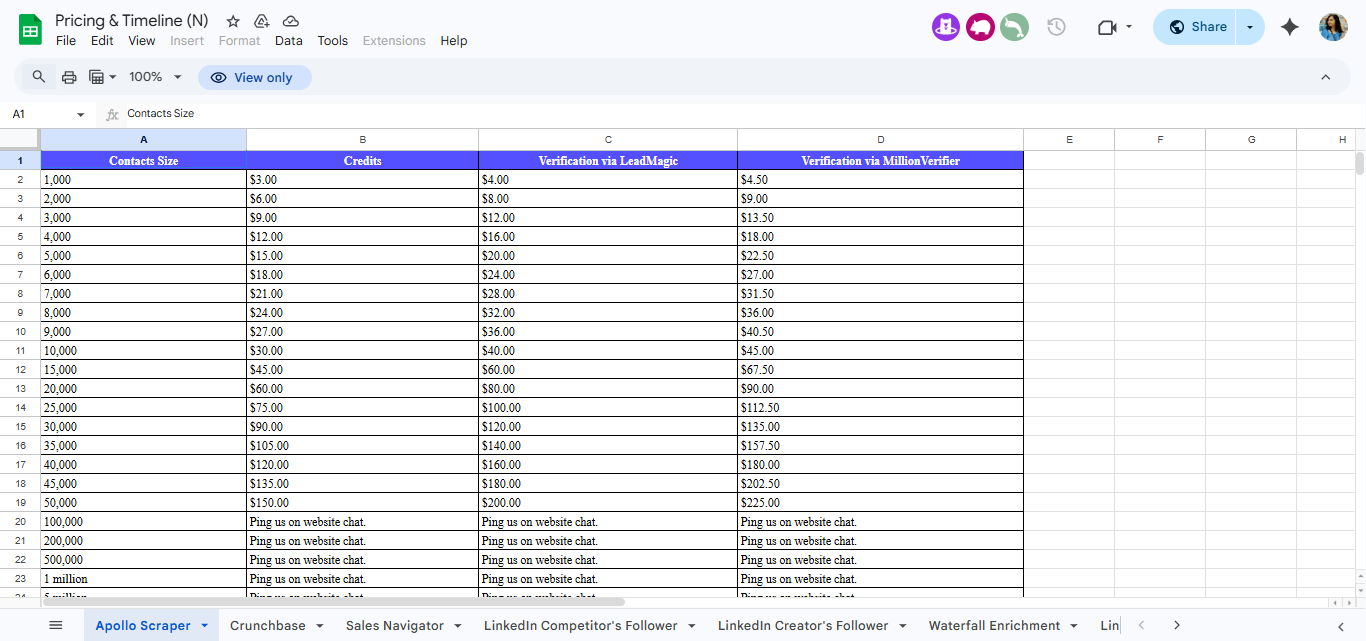Switch to the Sales Navigator sheet tab
1366x641 pixels.
[396, 625]
